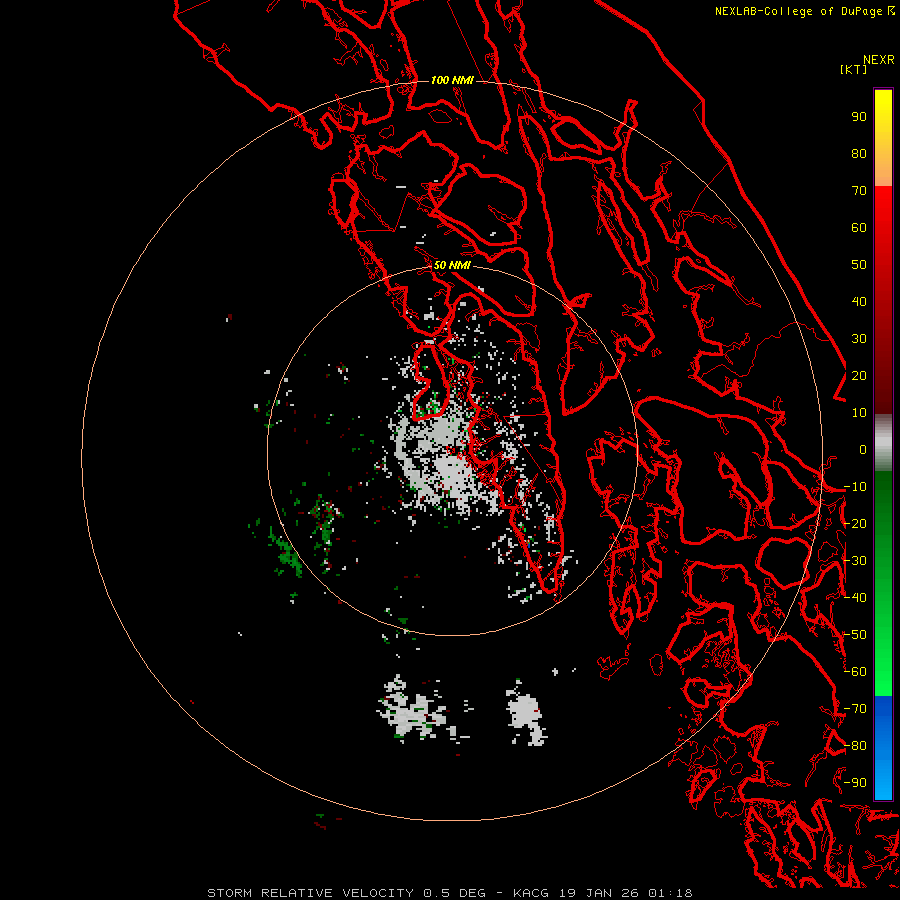The width and height of the screenshot is (900, 900).
Task: Click the -50 knot scale label
Action: pos(855,635)
